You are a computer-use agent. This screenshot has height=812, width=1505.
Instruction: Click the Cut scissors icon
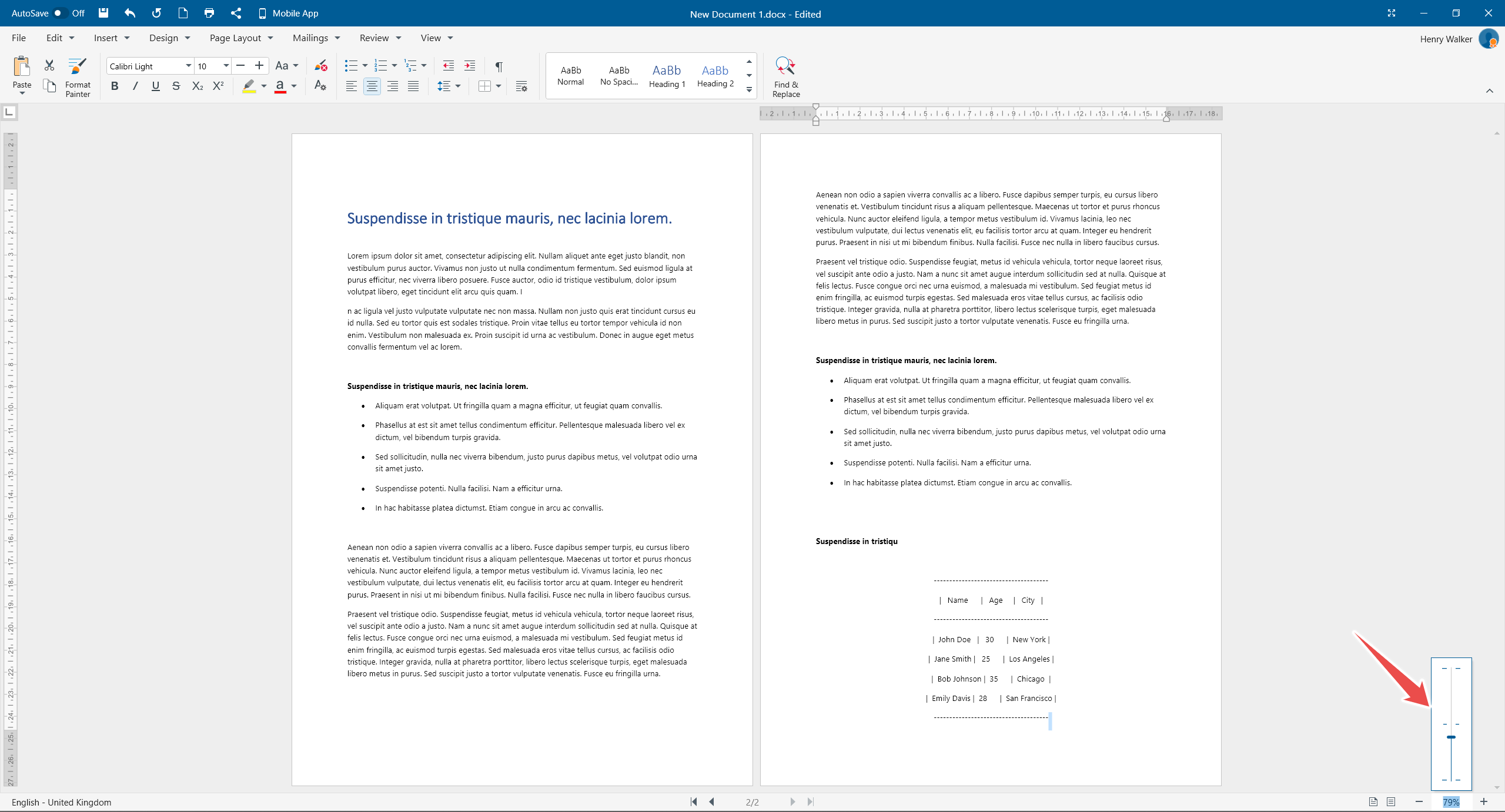[49, 65]
